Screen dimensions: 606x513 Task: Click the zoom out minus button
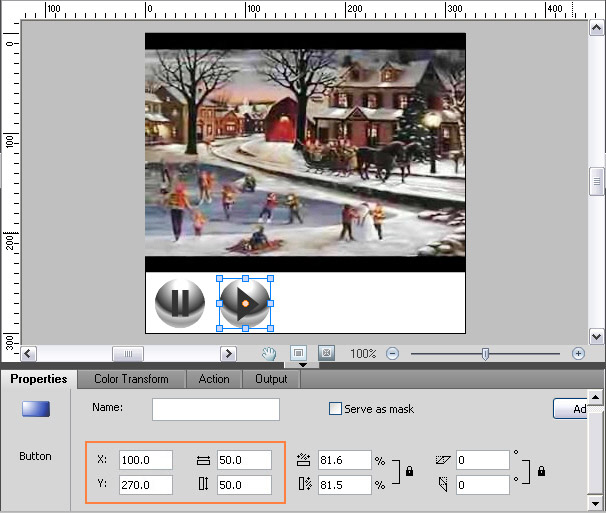[392, 353]
